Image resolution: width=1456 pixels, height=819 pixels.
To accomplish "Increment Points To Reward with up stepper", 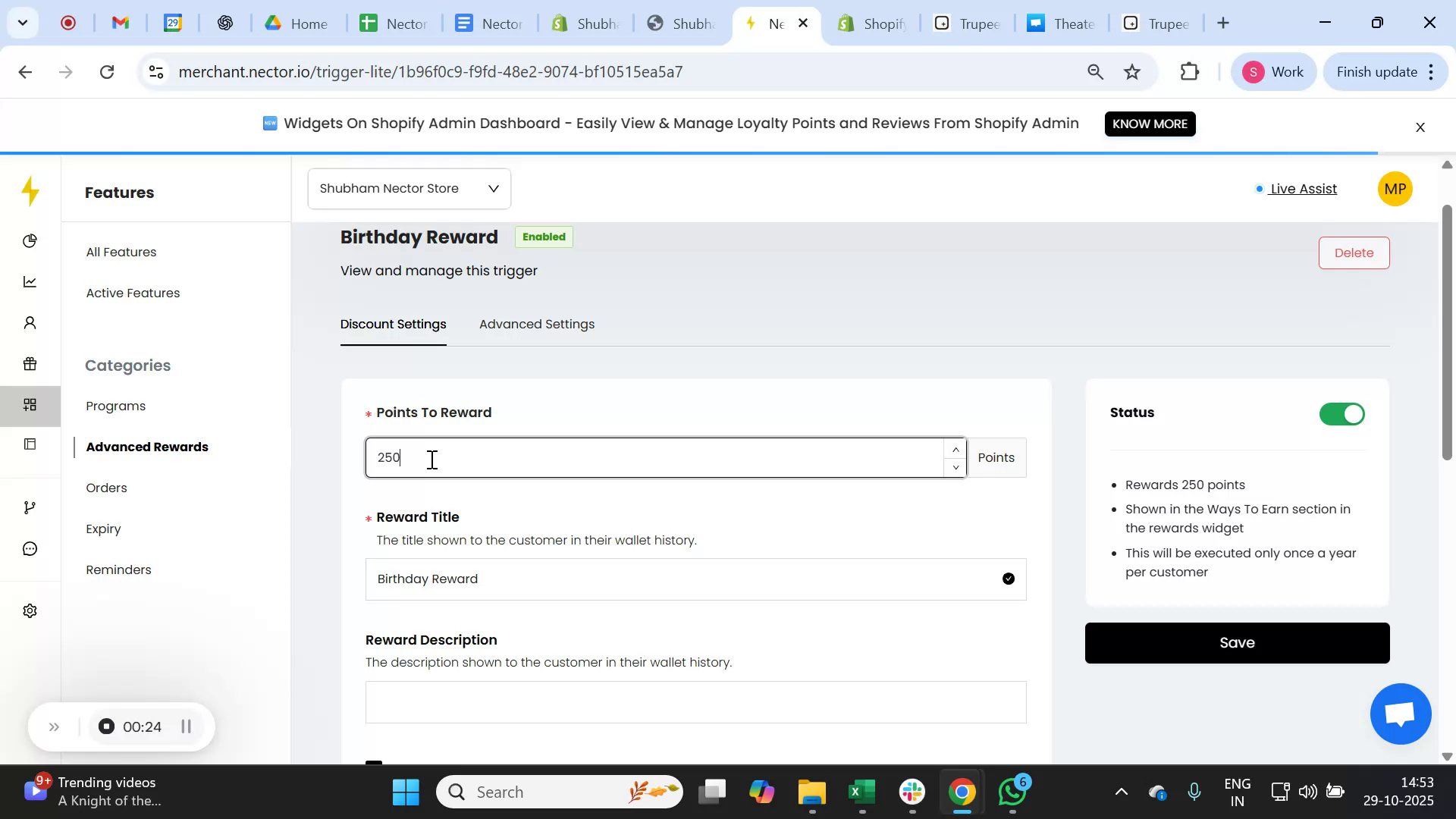I will click(x=955, y=449).
